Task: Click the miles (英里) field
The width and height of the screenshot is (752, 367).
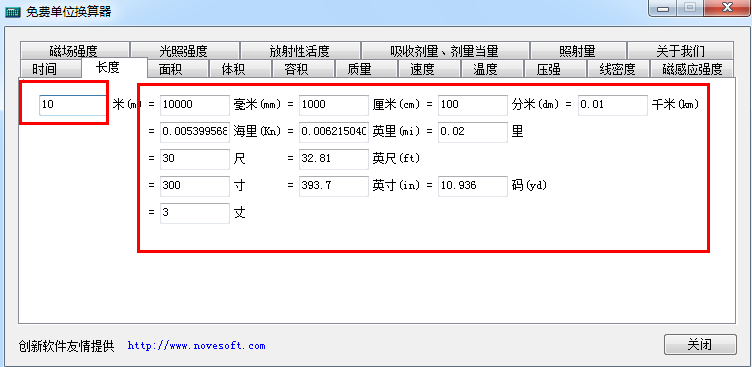Action: point(334,132)
